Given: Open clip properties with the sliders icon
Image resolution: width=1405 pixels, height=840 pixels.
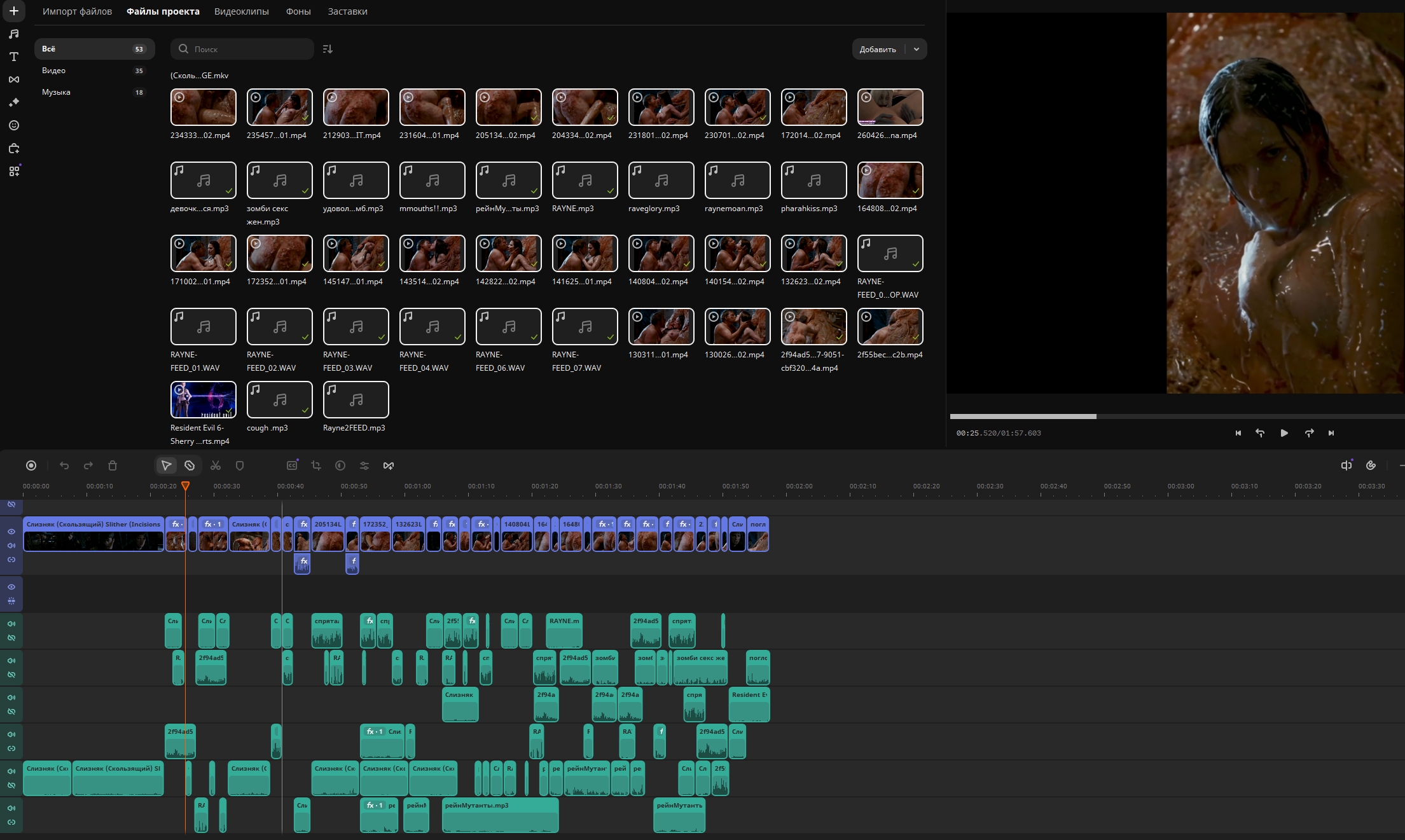Looking at the screenshot, I should tap(364, 465).
